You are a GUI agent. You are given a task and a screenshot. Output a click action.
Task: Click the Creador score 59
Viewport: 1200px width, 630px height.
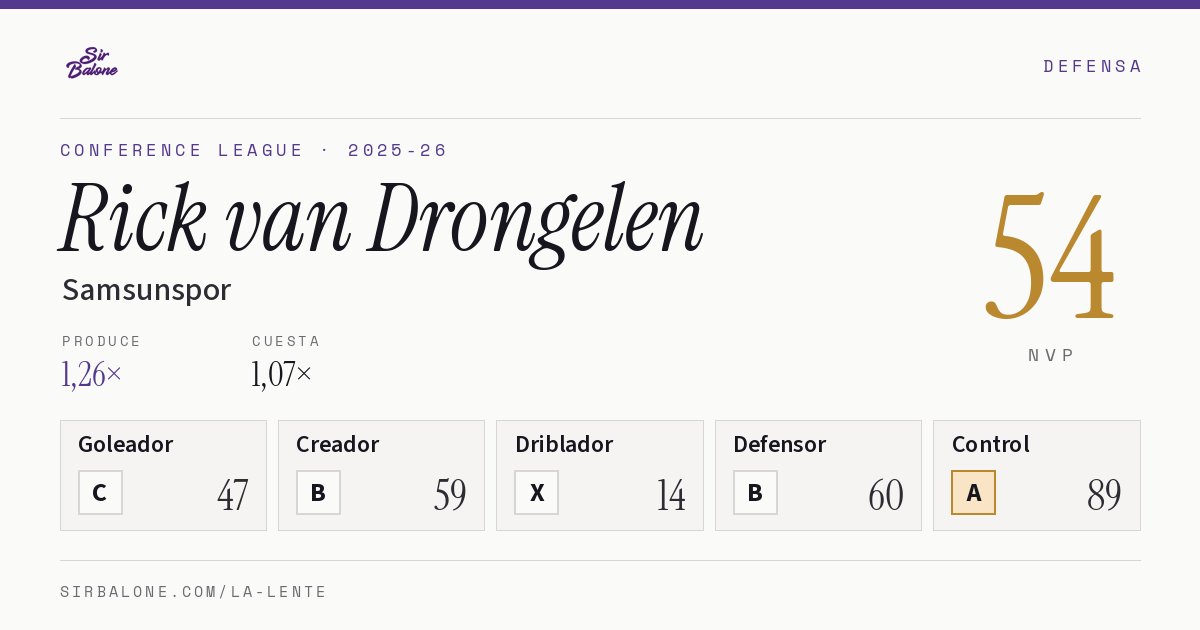coord(450,495)
